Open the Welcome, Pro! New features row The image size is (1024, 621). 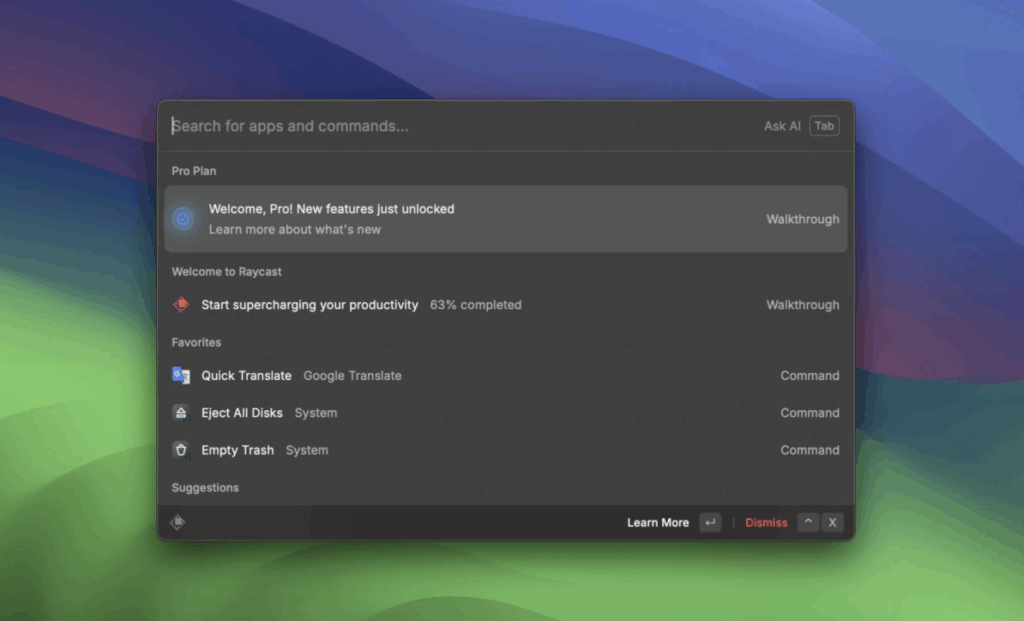click(x=506, y=219)
